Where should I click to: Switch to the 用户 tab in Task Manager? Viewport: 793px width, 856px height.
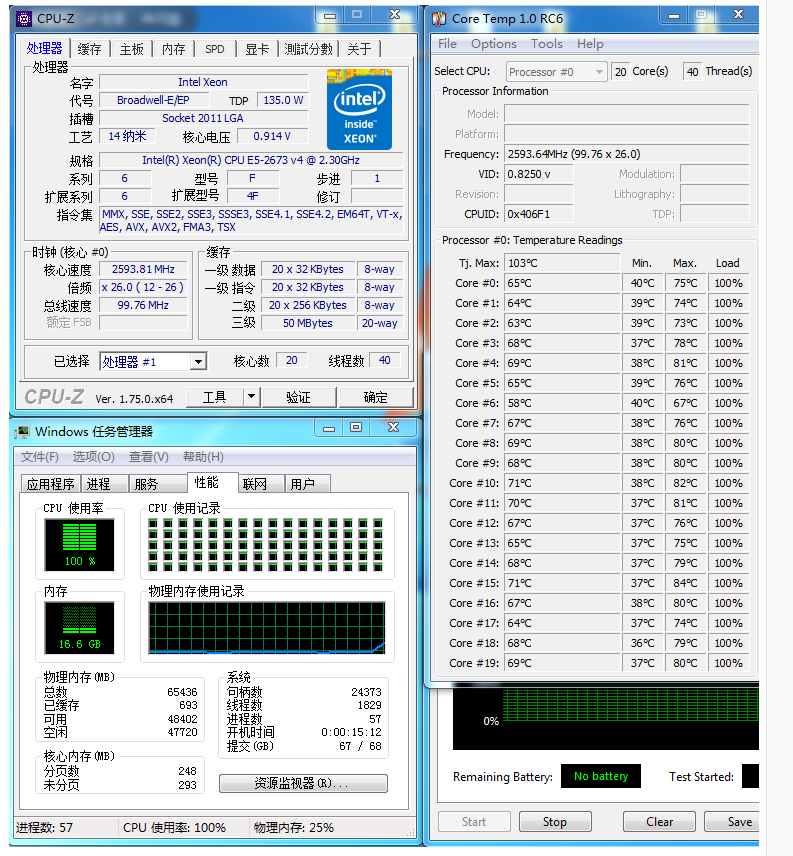[x=307, y=484]
